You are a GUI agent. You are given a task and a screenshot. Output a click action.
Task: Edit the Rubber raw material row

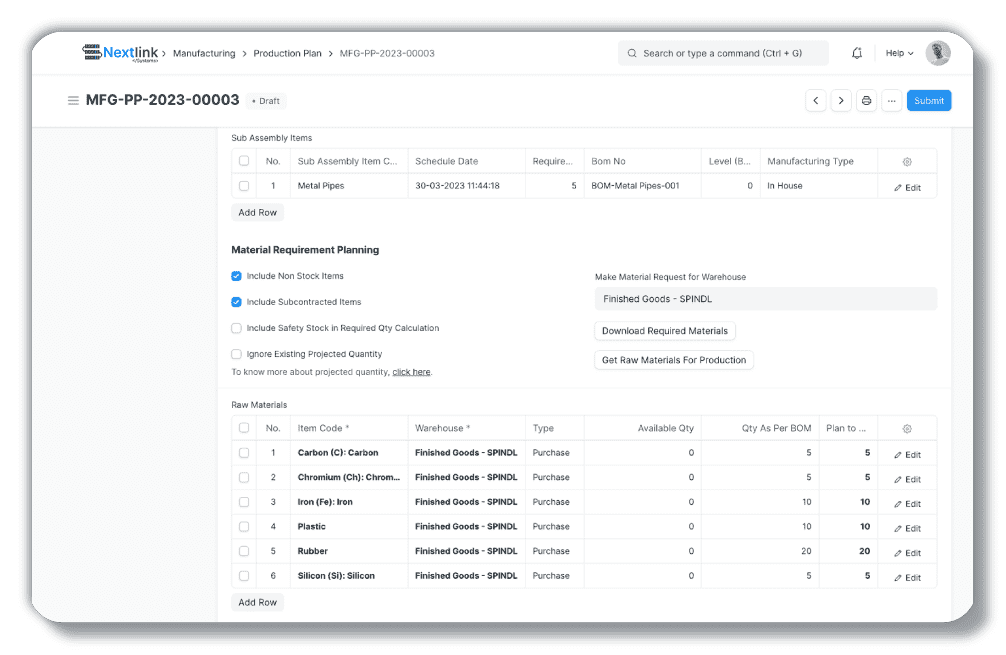[x=907, y=552]
